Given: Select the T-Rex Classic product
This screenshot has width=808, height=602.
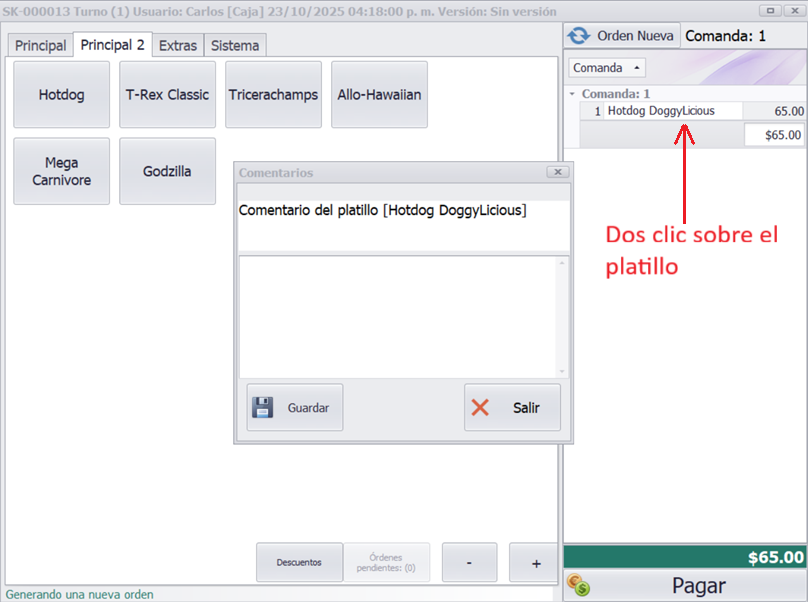Looking at the screenshot, I should 167,95.
